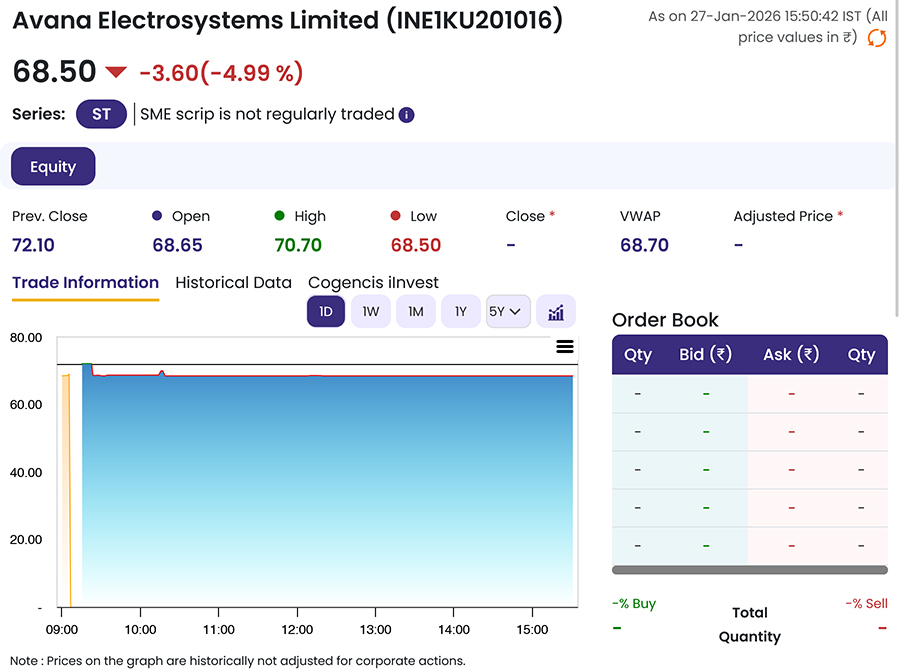Image resolution: width=900 pixels, height=672 pixels.
Task: Click the SME scrip info icon
Action: click(407, 115)
